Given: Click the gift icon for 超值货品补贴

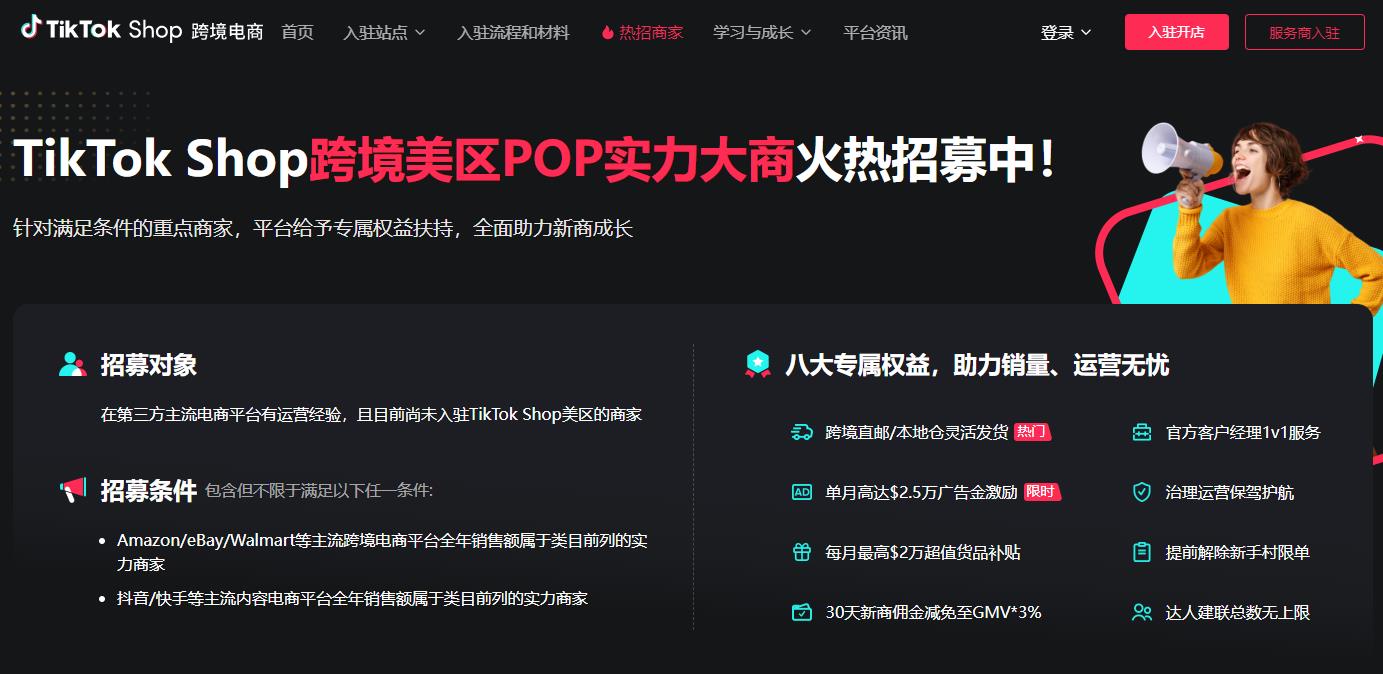Looking at the screenshot, I should [802, 552].
